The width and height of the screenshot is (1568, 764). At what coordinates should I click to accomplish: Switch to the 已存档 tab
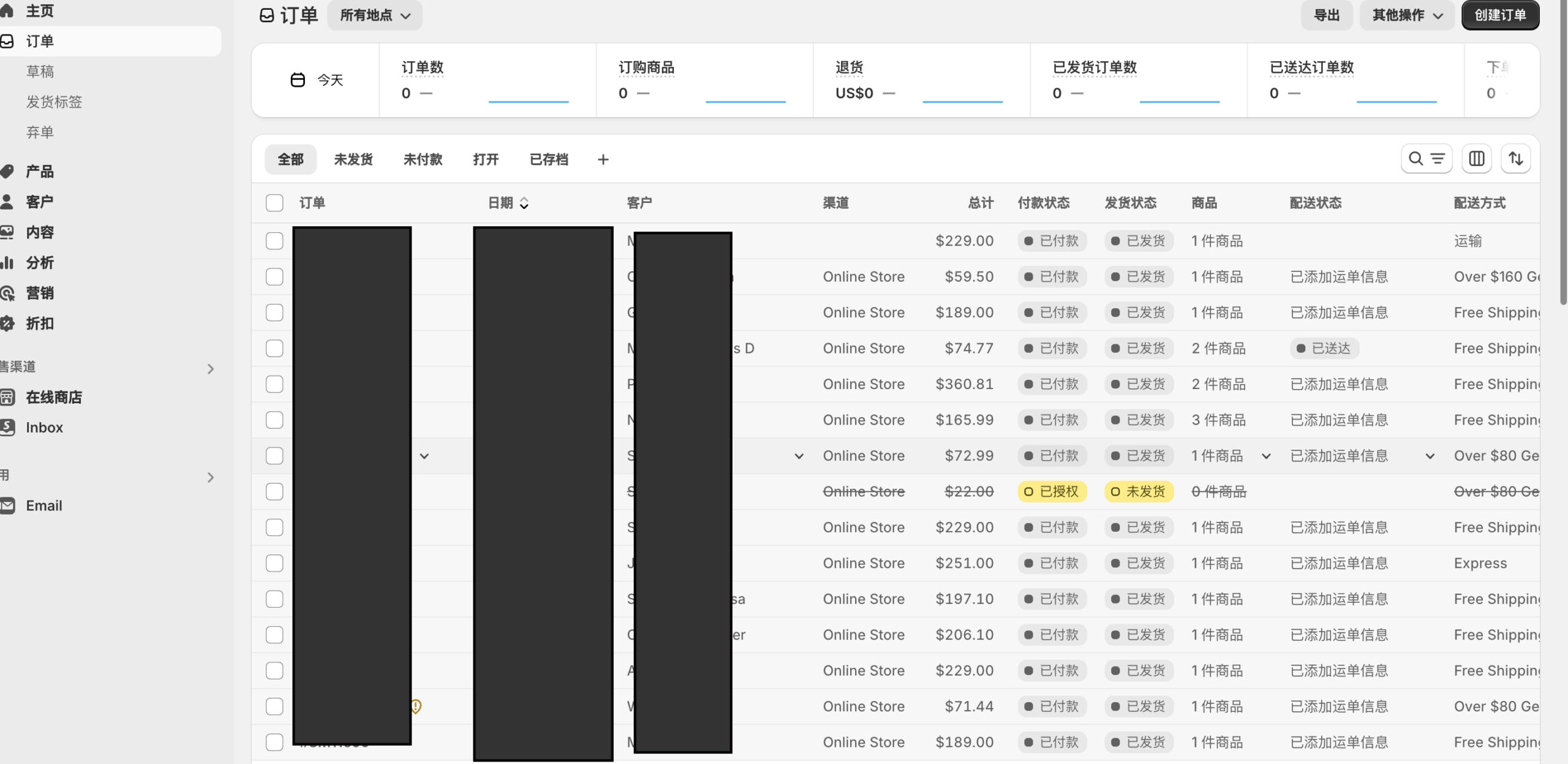(548, 160)
